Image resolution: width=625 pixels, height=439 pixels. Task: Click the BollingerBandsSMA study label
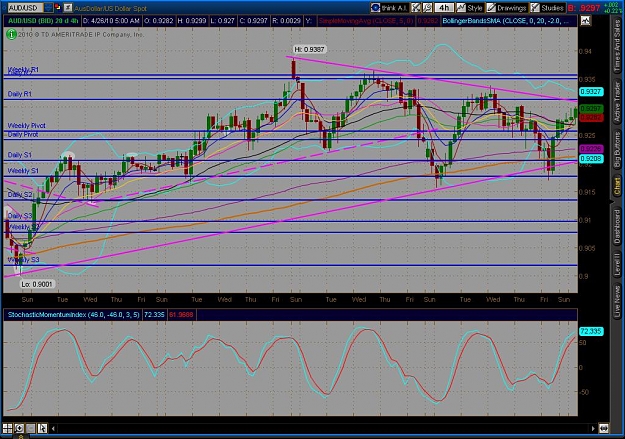coord(505,21)
